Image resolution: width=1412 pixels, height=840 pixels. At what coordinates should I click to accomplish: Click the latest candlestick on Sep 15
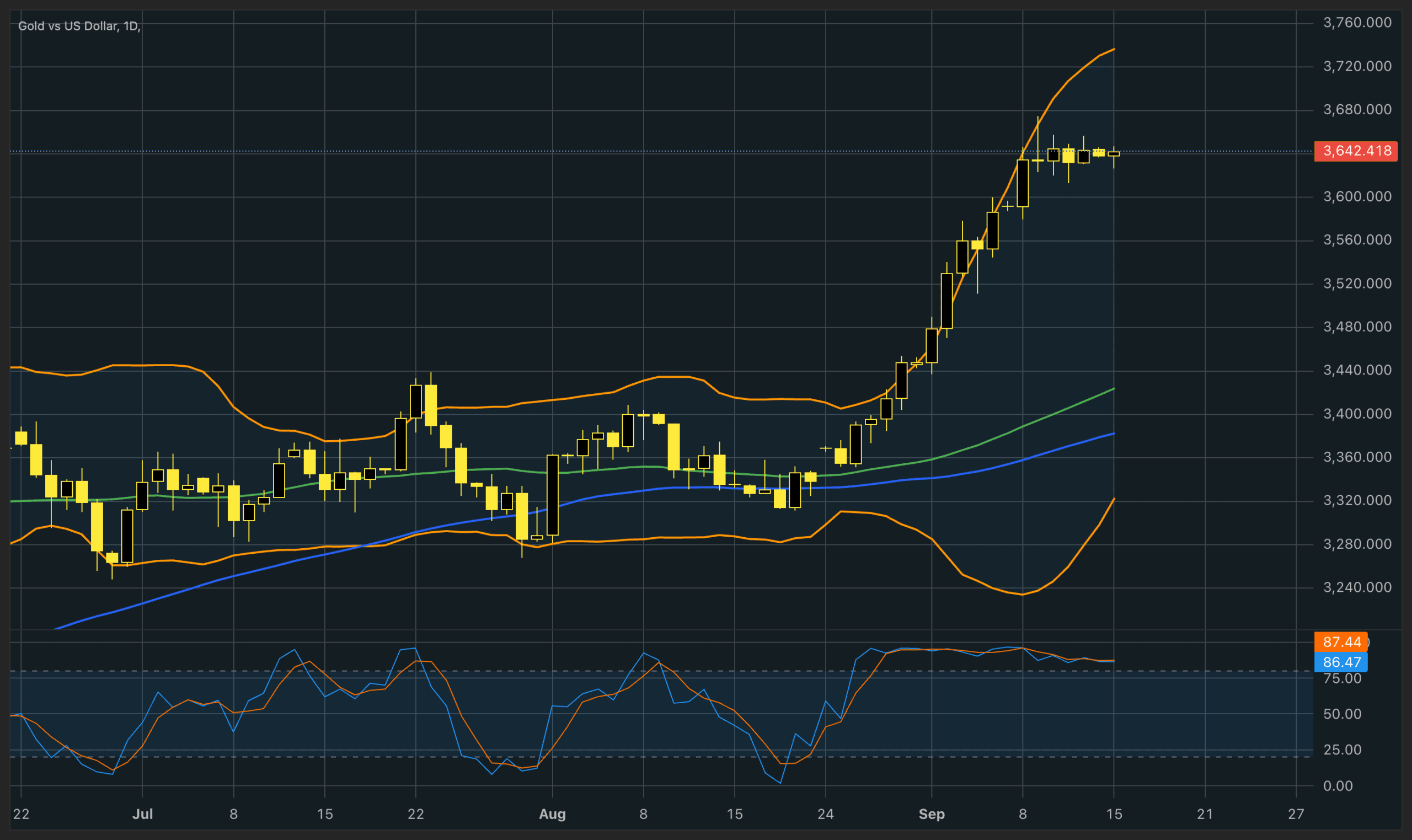tap(1113, 154)
